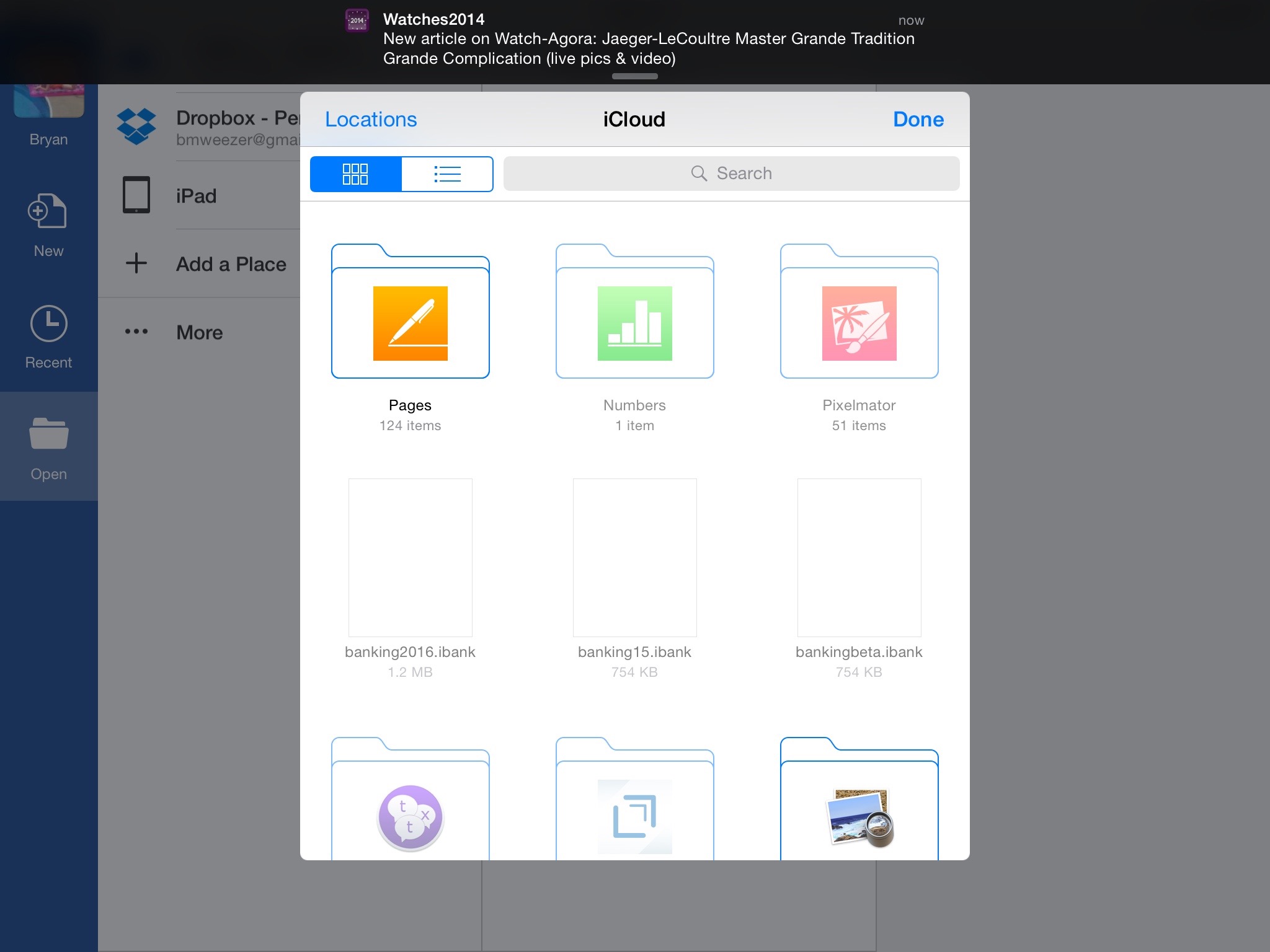1270x952 pixels.
Task: Click the Search field in iCloud picker
Action: (731, 174)
